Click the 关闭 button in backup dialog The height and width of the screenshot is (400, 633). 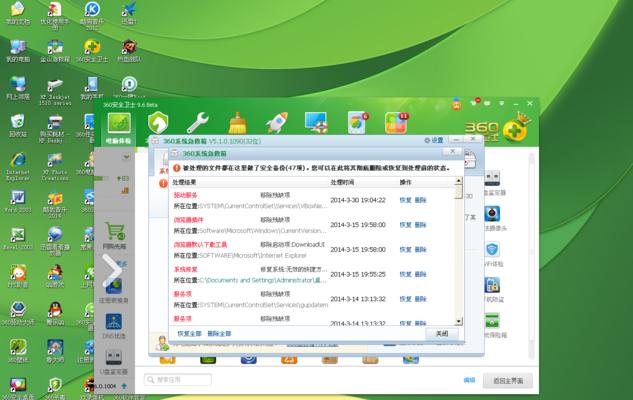point(442,333)
